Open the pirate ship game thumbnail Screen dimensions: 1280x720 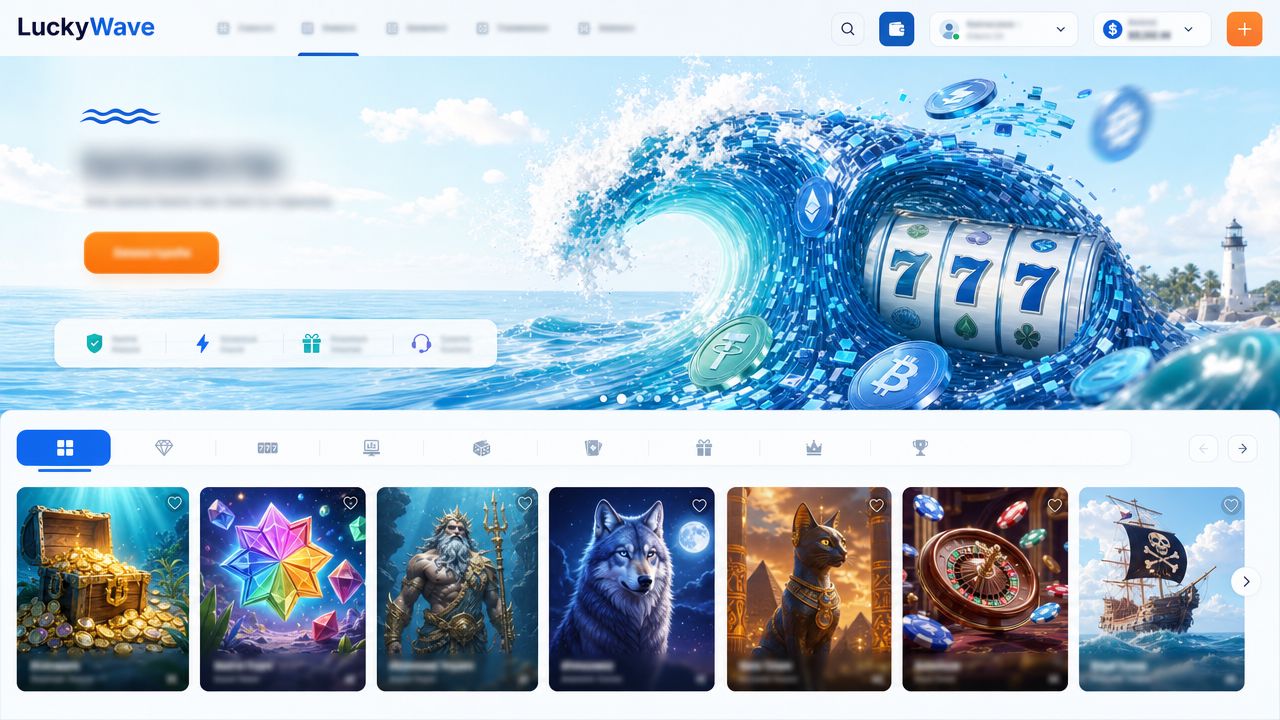pyautogui.click(x=1162, y=589)
